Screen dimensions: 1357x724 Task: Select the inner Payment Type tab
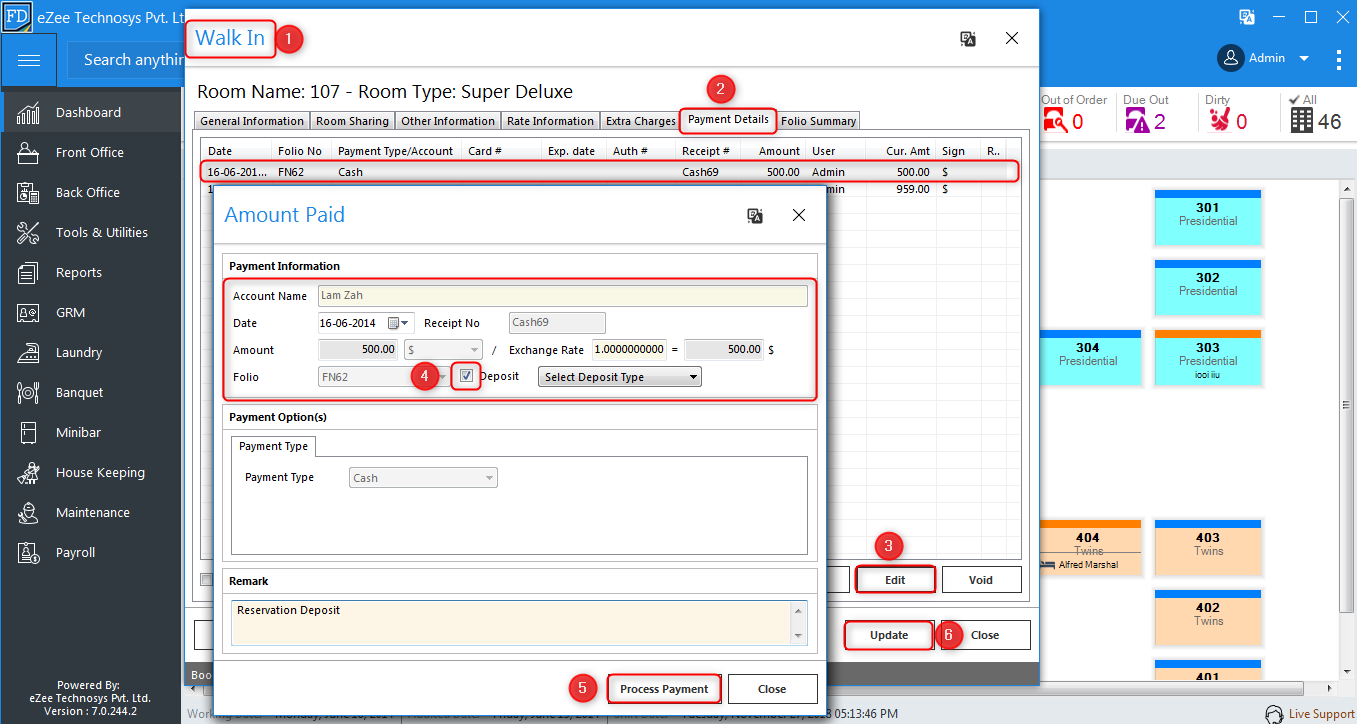(x=273, y=446)
